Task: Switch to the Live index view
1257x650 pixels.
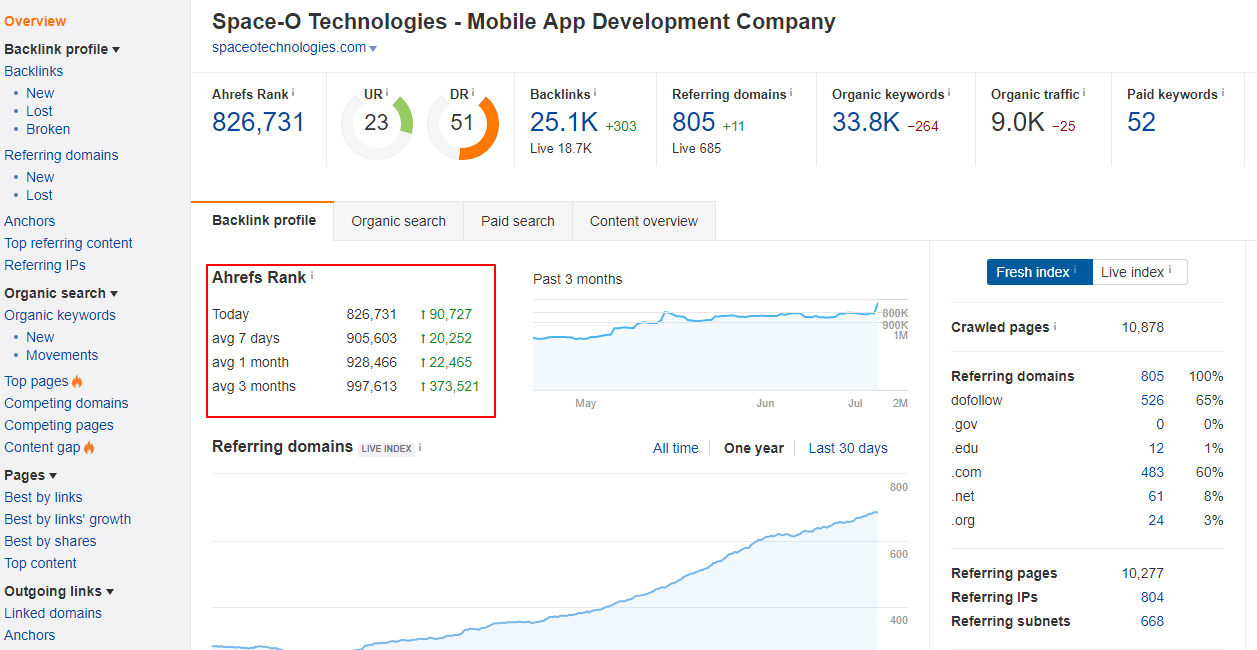Action: [x=1140, y=272]
